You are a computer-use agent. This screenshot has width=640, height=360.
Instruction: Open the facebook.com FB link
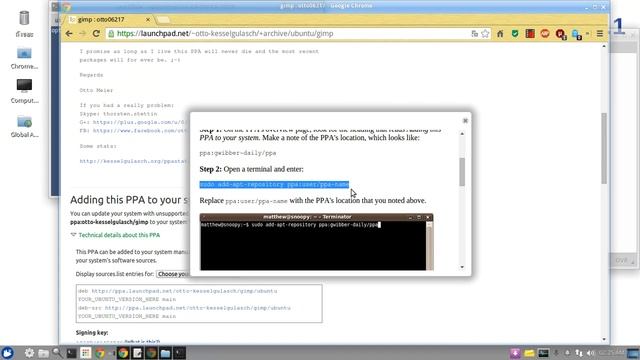[140, 131]
